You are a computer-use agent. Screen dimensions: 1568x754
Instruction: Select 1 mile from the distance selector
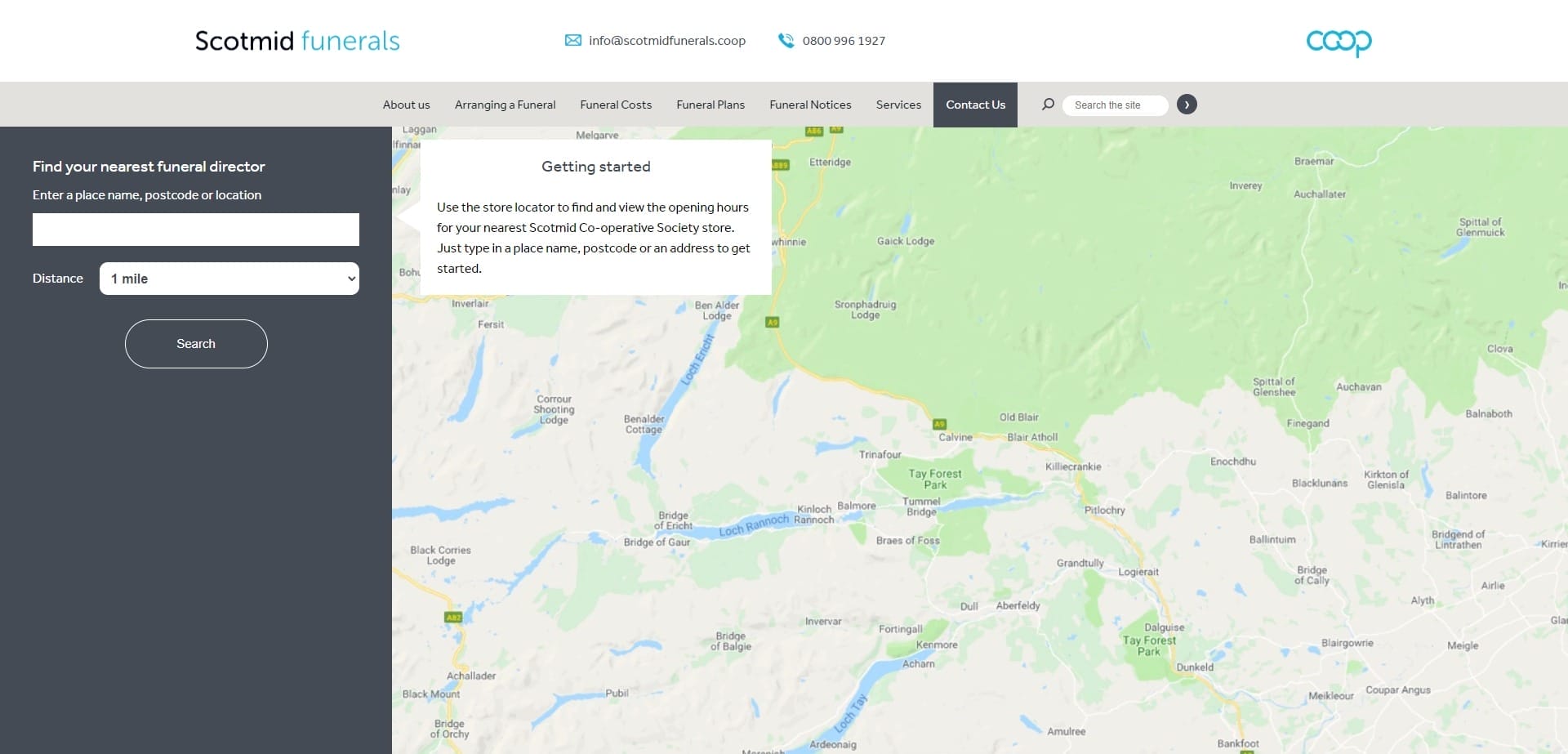229,278
